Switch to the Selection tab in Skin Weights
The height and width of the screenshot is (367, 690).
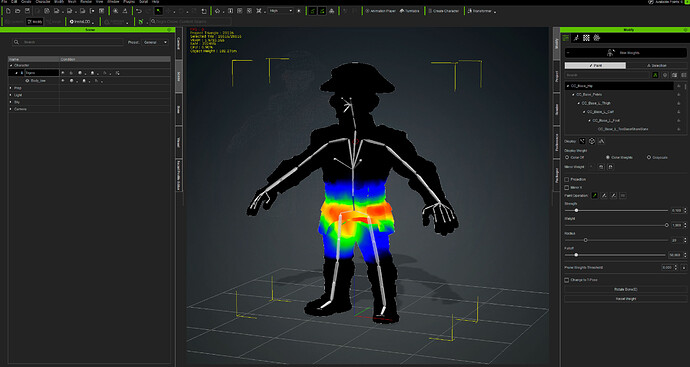[657, 66]
